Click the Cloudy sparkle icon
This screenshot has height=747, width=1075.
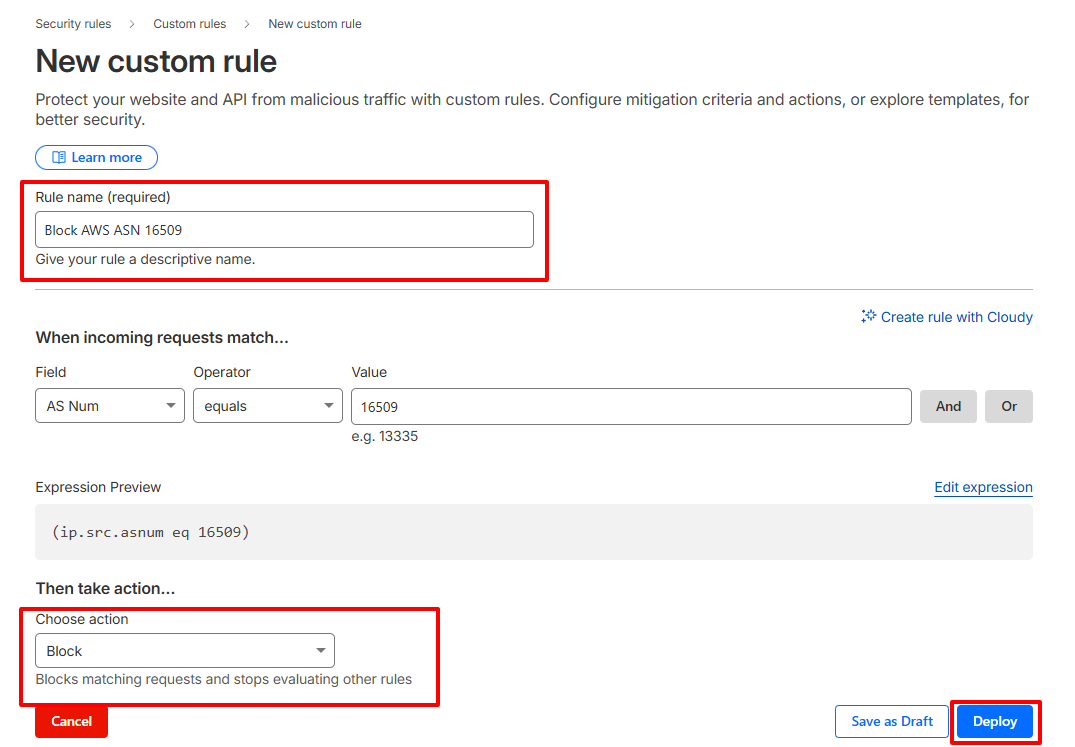869,317
